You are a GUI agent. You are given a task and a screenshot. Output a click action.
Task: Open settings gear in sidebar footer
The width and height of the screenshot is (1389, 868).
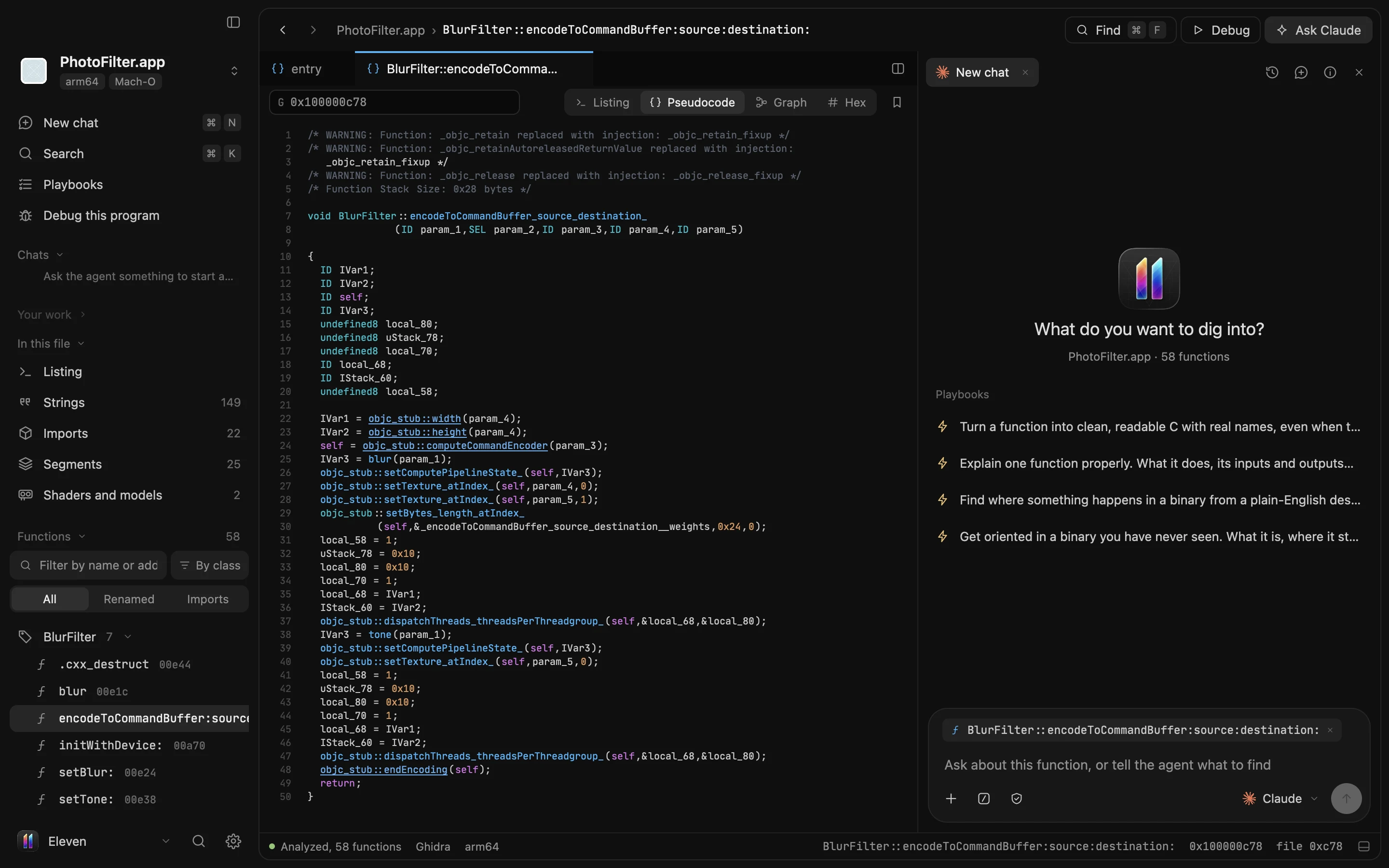pyautogui.click(x=233, y=841)
